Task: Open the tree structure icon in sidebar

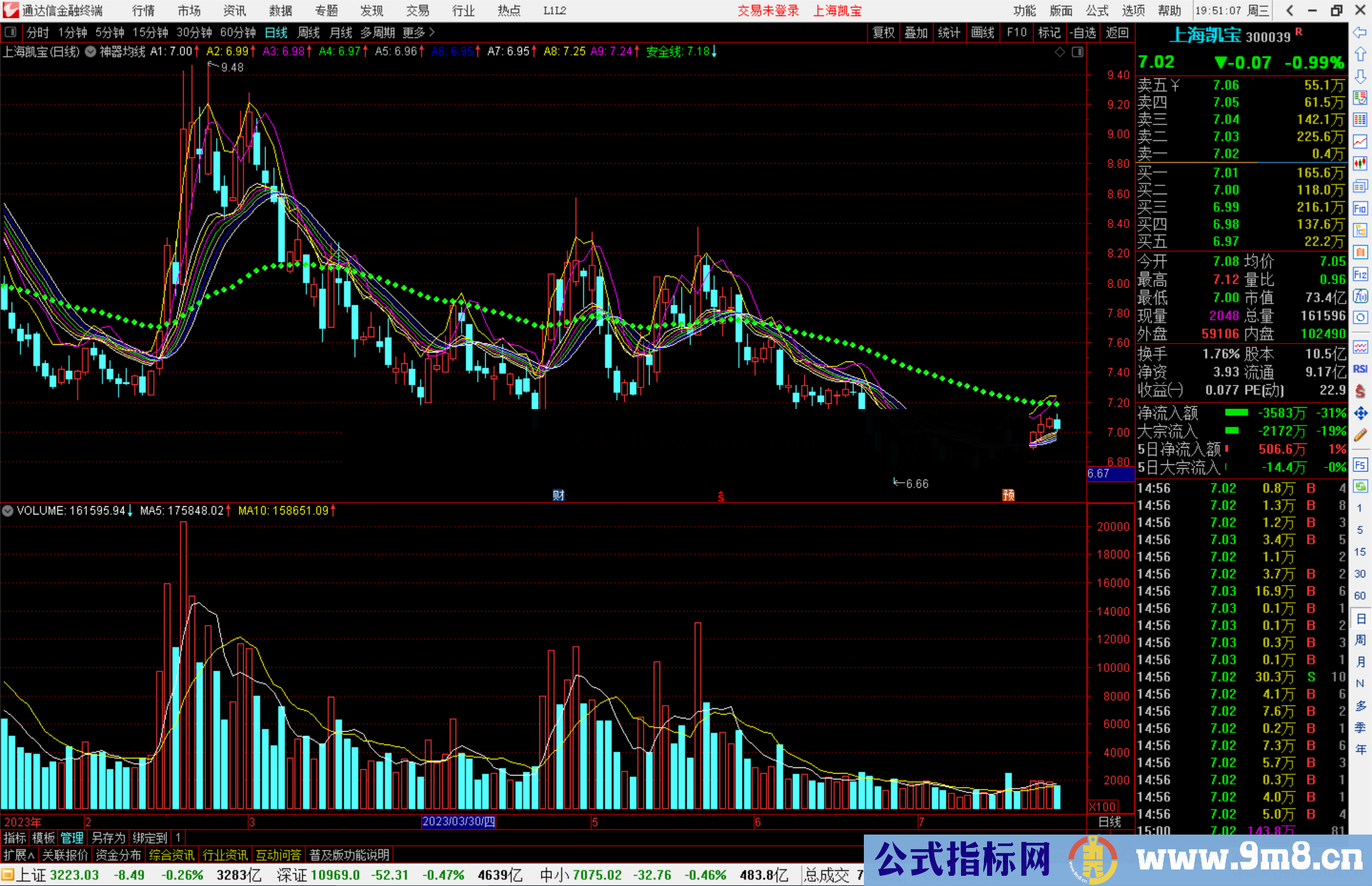Action: [1360, 230]
